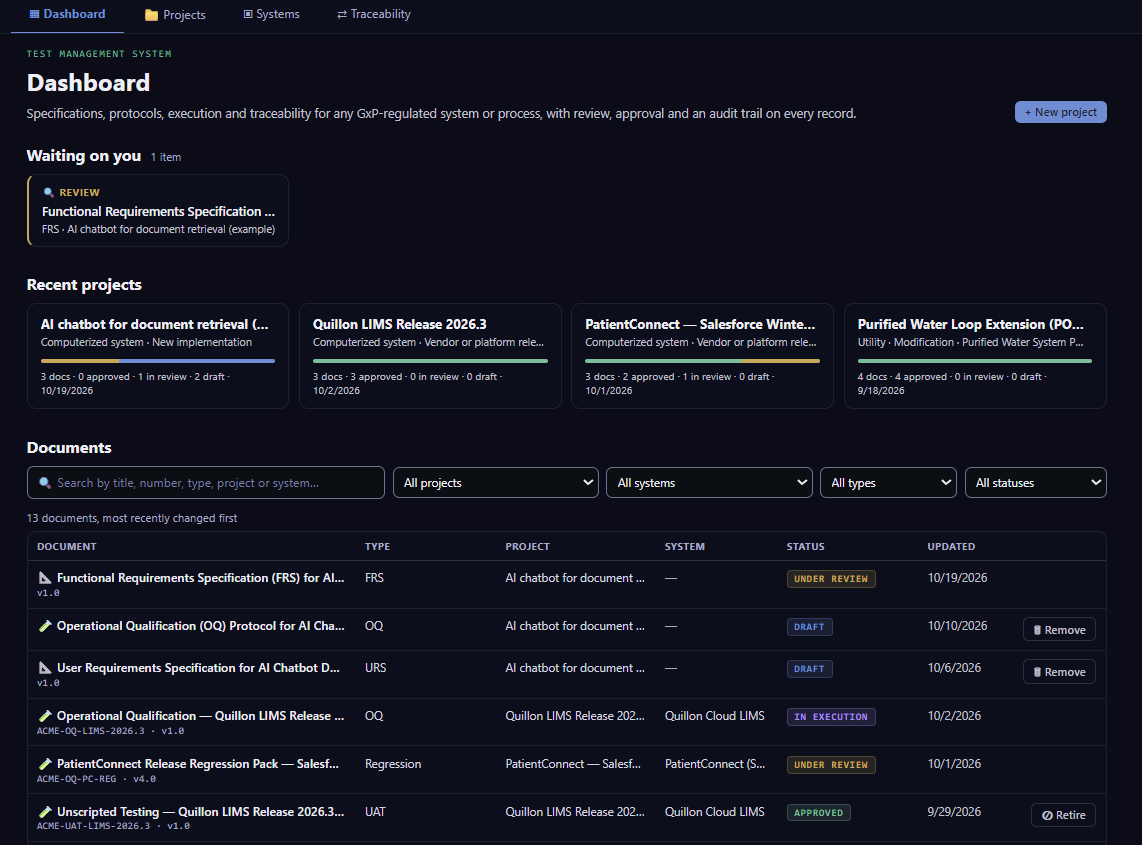The width and height of the screenshot is (1142, 845).
Task: Click the icon beside Operational Qualification — Quillon LIMS
Action: 45,716
